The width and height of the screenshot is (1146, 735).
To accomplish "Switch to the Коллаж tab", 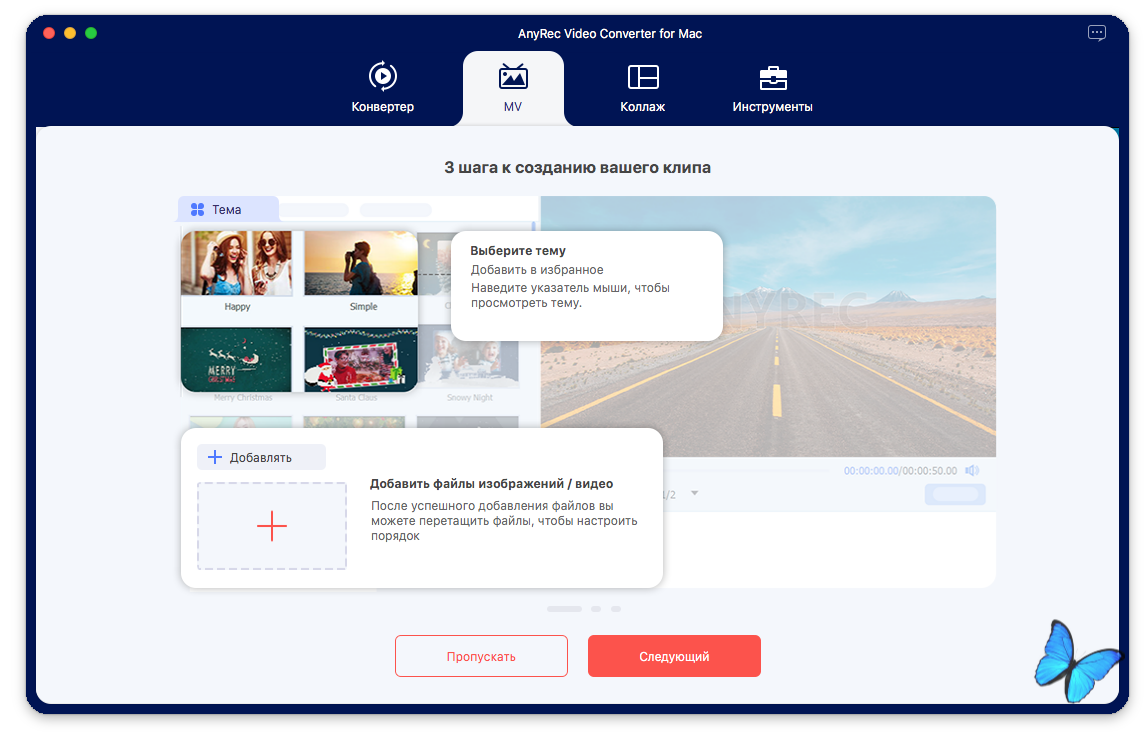I will point(642,88).
